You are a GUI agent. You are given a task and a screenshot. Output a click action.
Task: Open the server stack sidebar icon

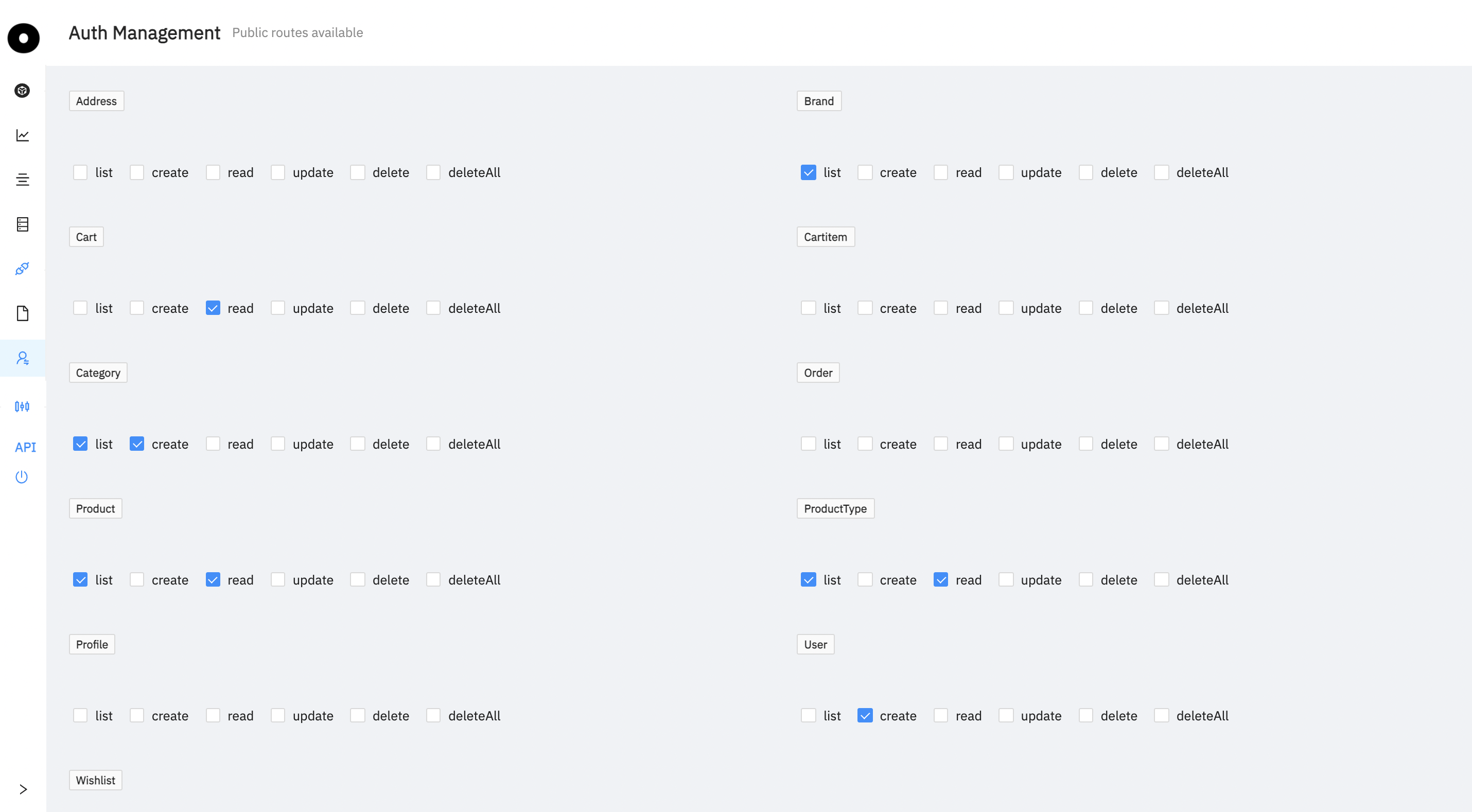click(x=22, y=224)
